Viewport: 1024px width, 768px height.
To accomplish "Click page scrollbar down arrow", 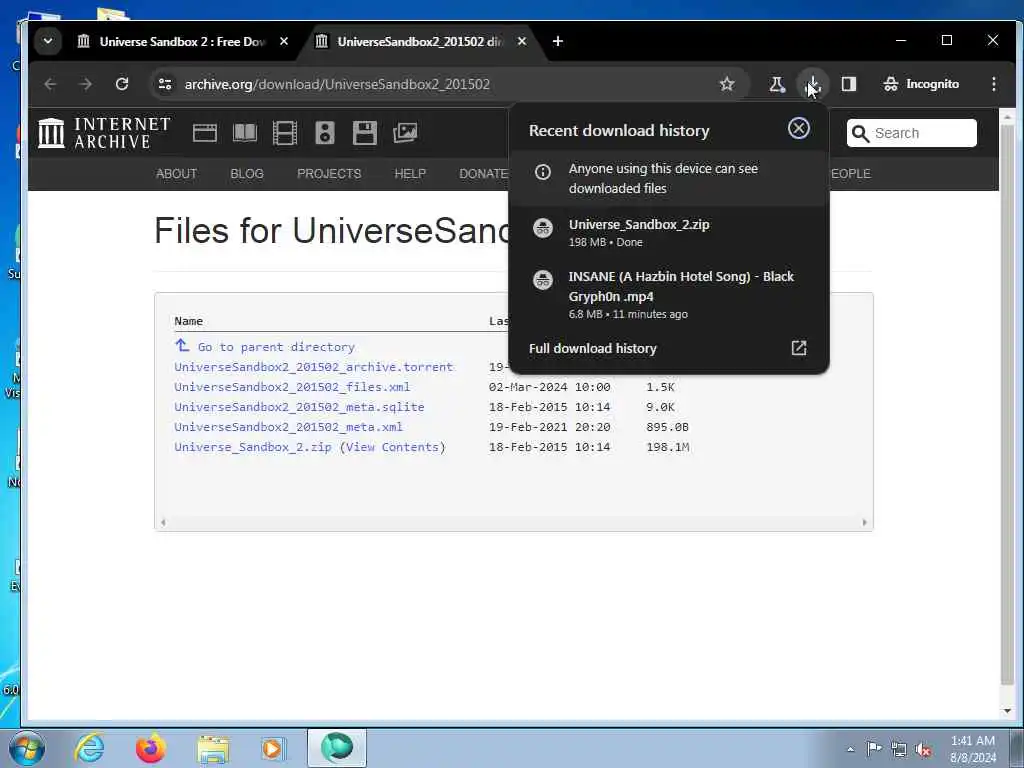I will [x=1007, y=711].
